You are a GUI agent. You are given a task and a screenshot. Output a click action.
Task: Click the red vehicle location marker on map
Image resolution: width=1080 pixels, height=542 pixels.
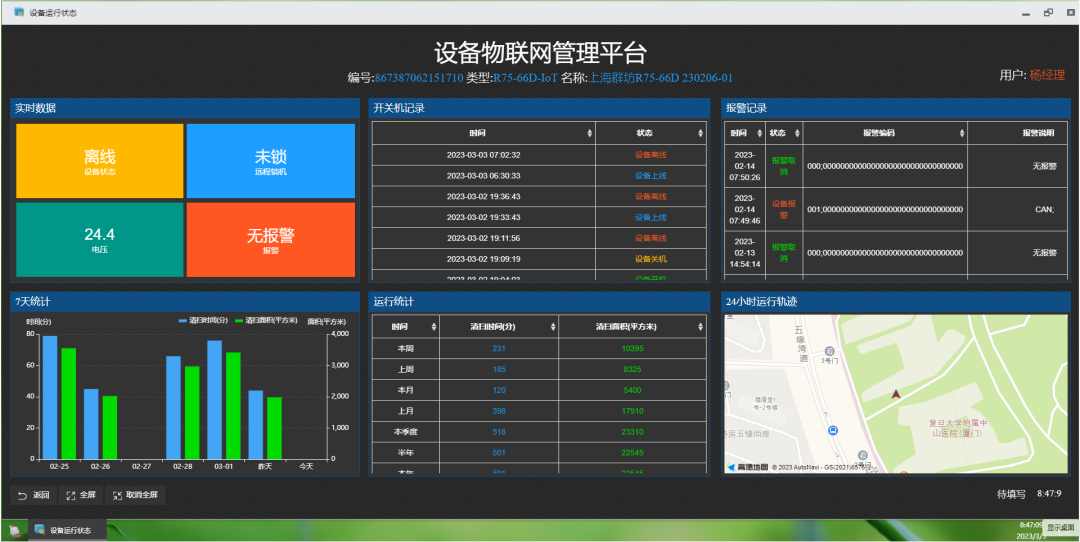point(895,394)
